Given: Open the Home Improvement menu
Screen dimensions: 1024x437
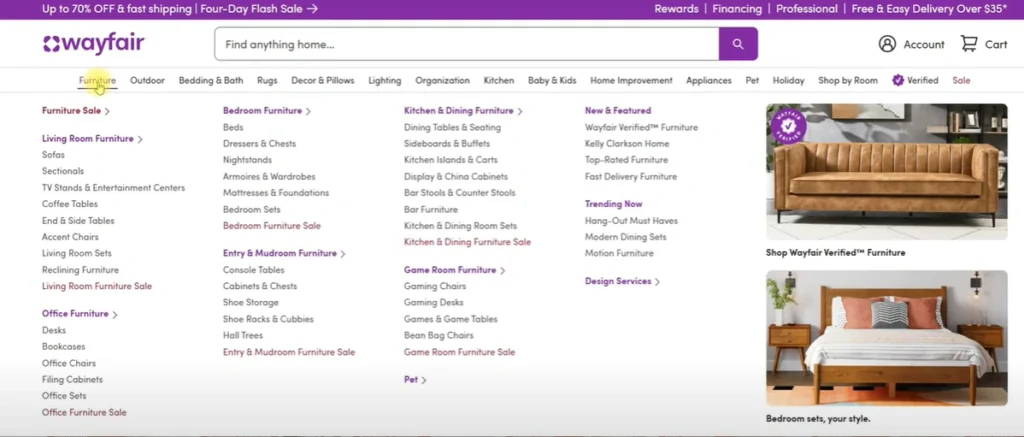Looking at the screenshot, I should coord(631,80).
